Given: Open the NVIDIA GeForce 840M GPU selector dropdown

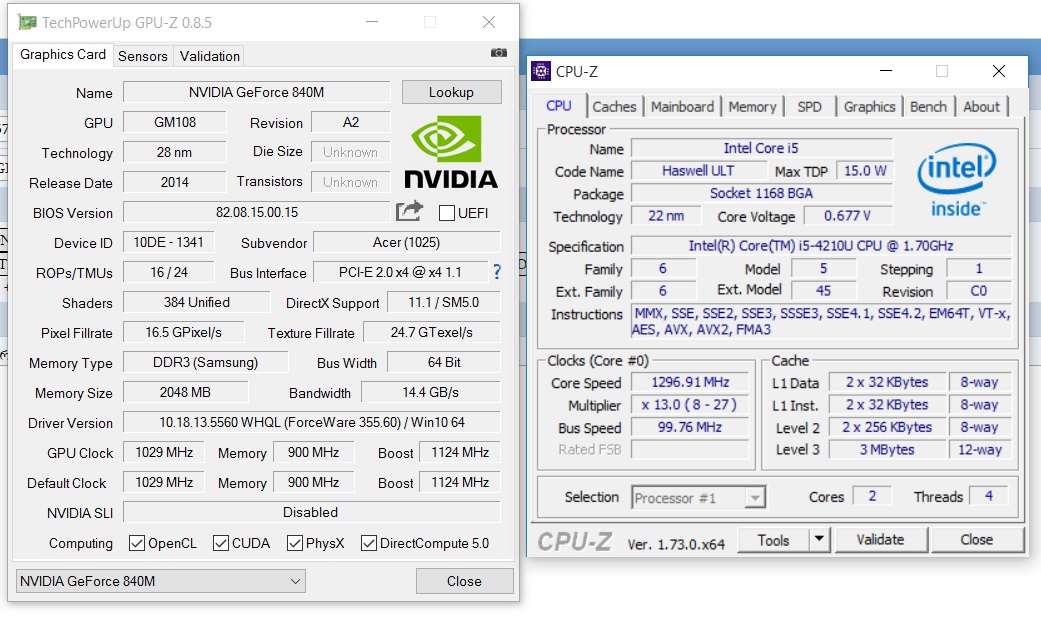Looking at the screenshot, I should [x=161, y=581].
